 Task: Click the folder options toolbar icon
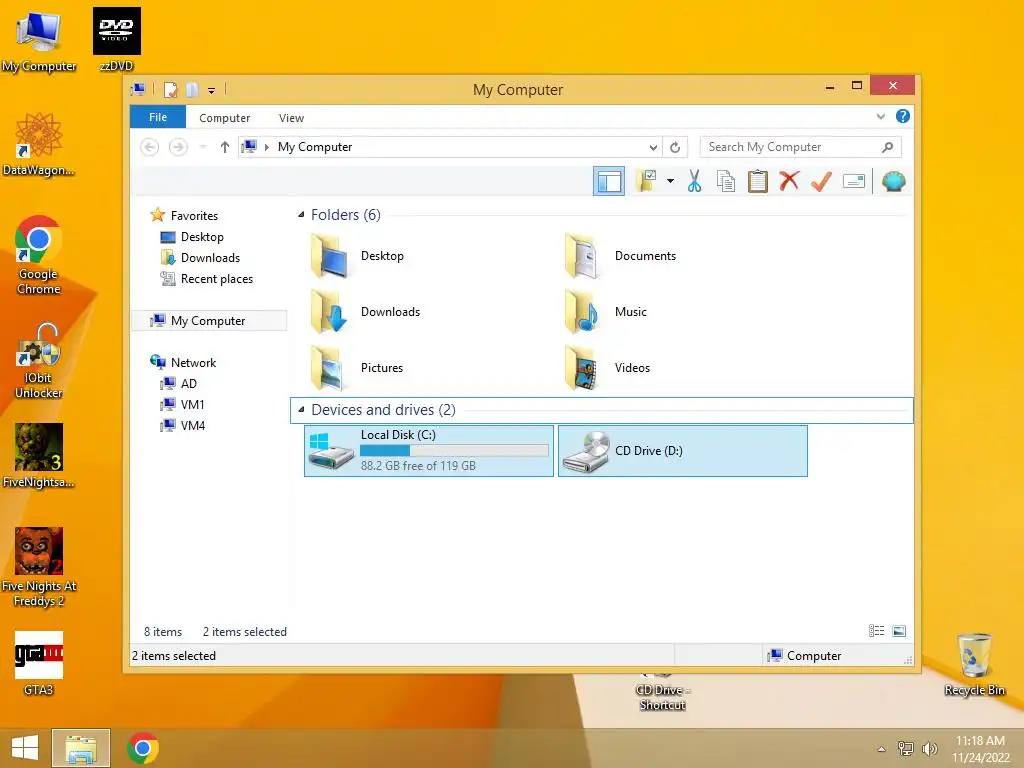(647, 181)
